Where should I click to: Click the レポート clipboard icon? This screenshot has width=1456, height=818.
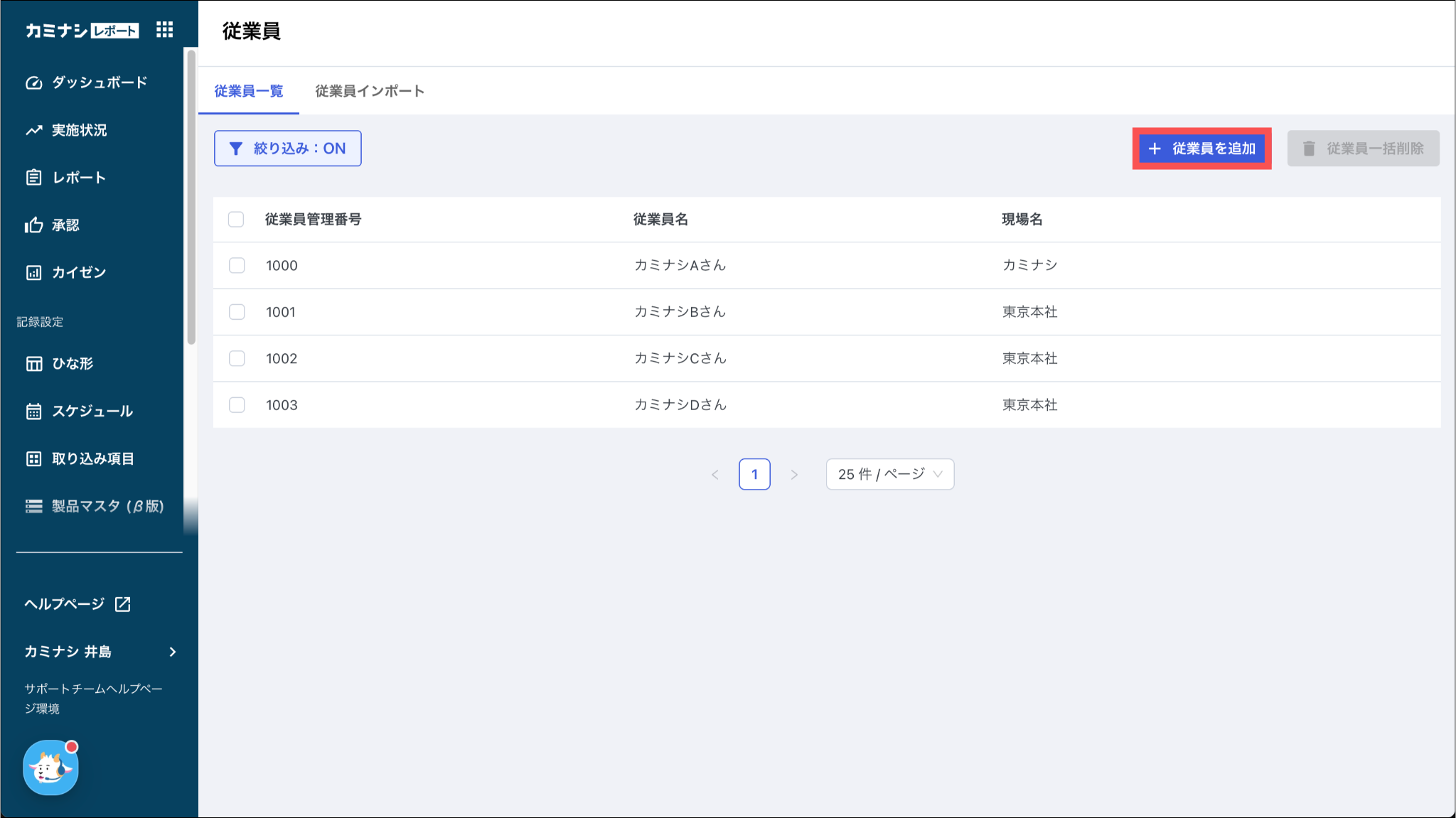(x=33, y=178)
